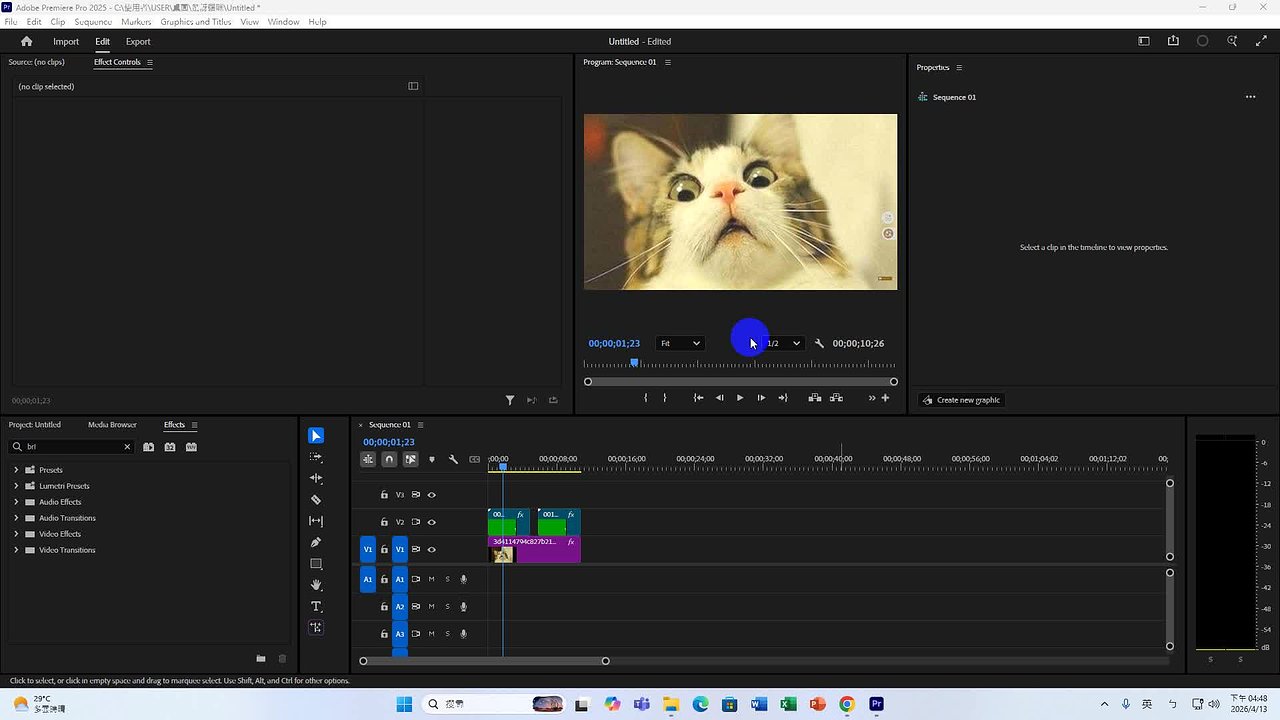The image size is (1280, 720).
Task: Click the Create new graphic button
Action: point(961,399)
